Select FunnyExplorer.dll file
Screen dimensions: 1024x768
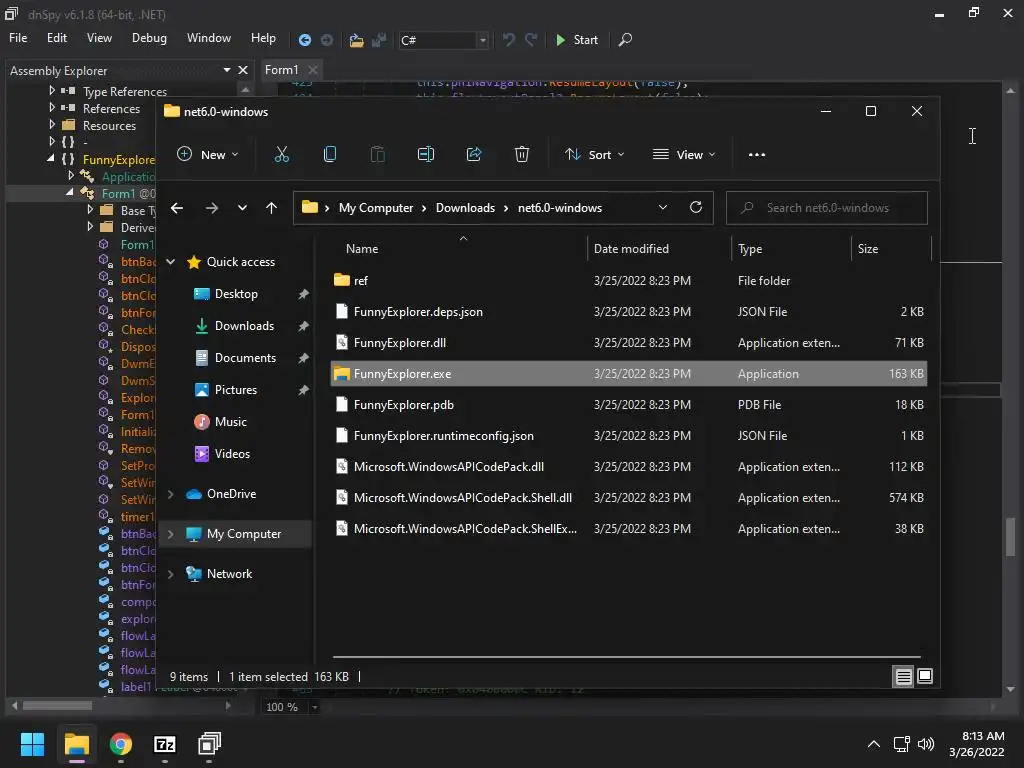click(x=628, y=342)
